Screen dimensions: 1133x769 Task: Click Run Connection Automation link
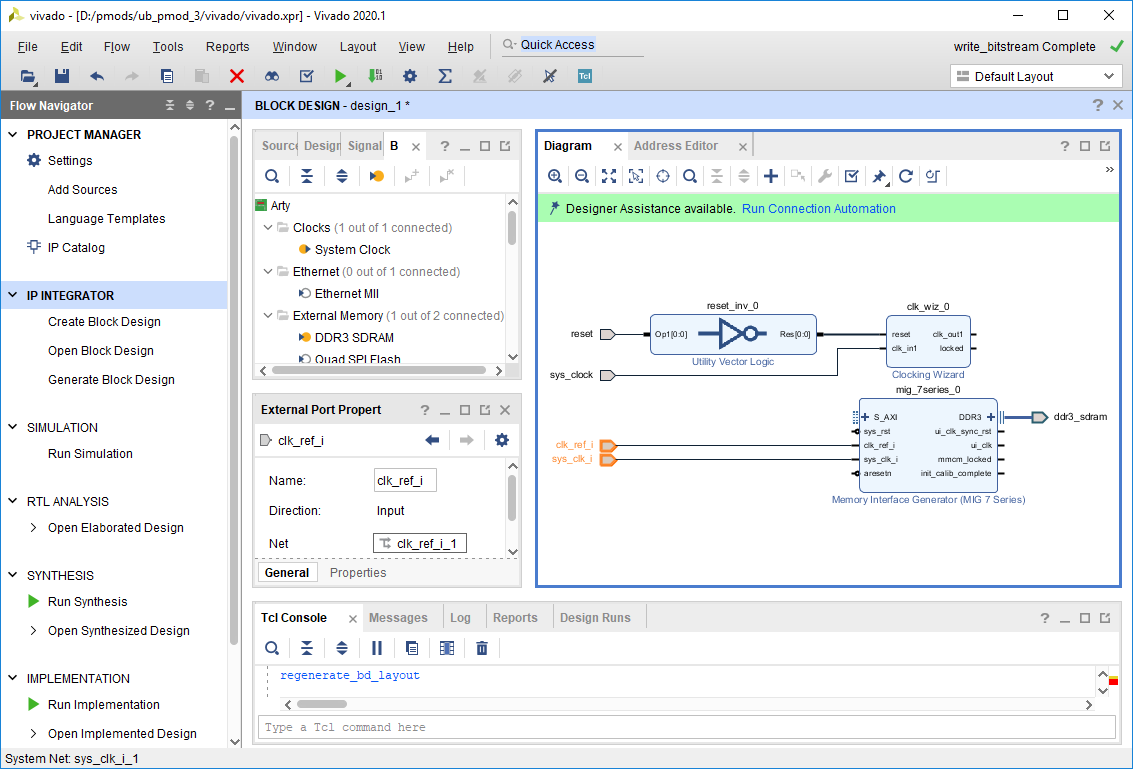[819, 209]
